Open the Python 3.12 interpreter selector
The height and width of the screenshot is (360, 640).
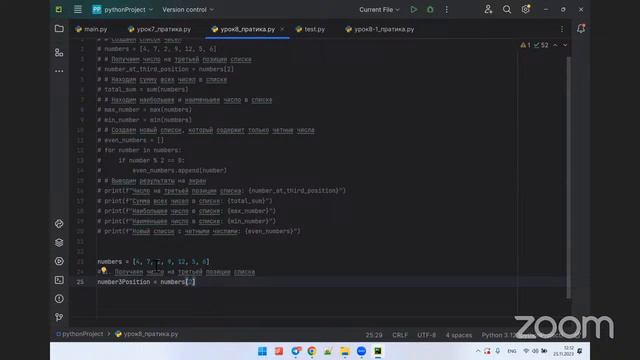point(499,335)
